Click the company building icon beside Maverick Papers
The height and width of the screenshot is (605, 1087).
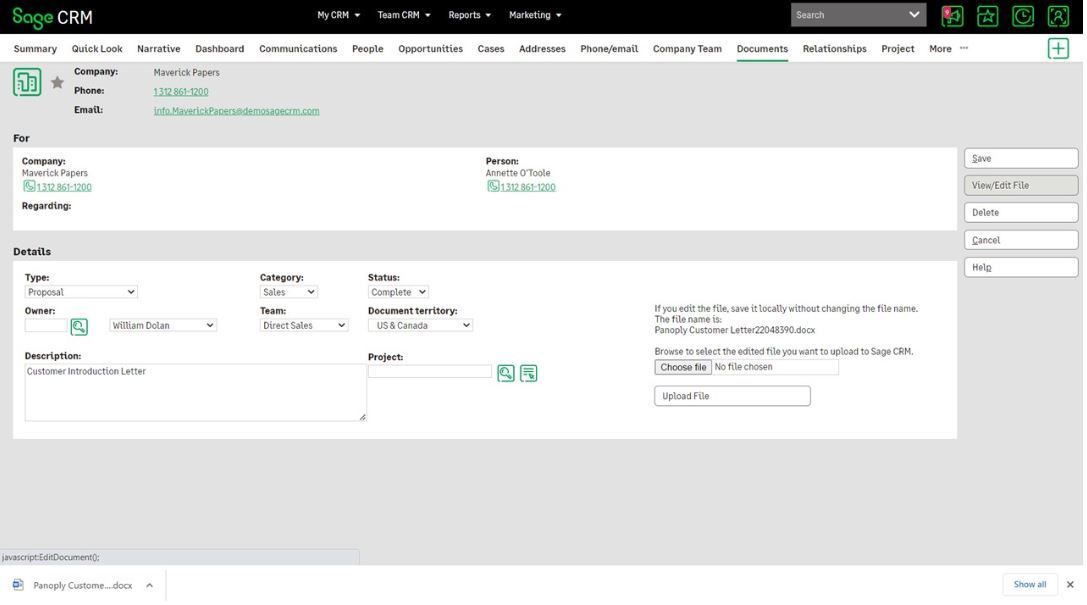pyautogui.click(x=27, y=82)
